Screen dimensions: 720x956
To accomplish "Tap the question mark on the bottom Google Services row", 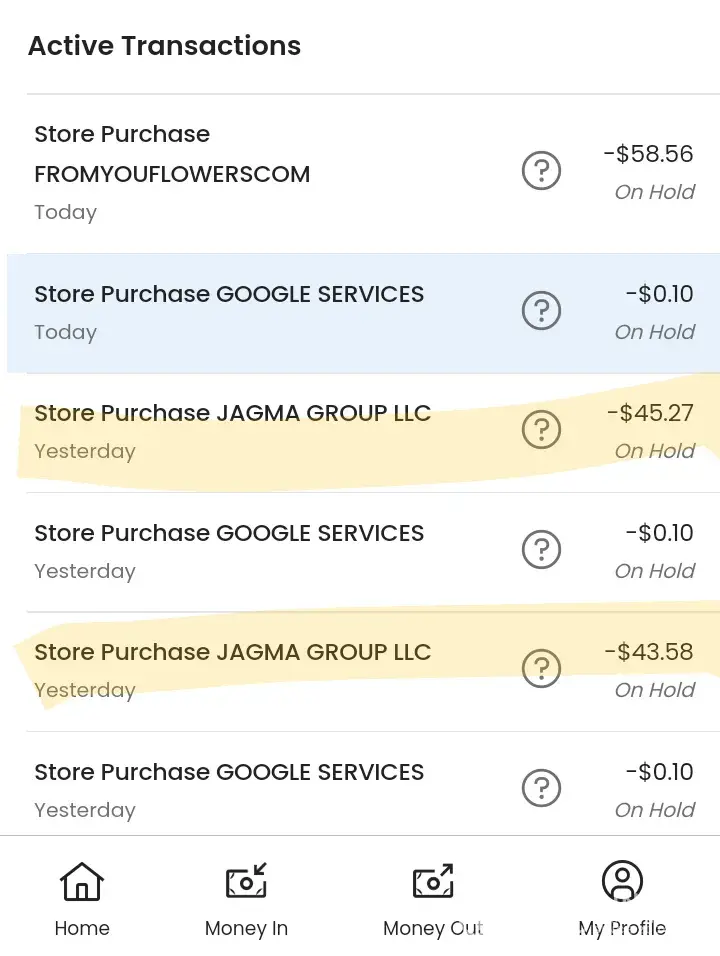I will (541, 789).
